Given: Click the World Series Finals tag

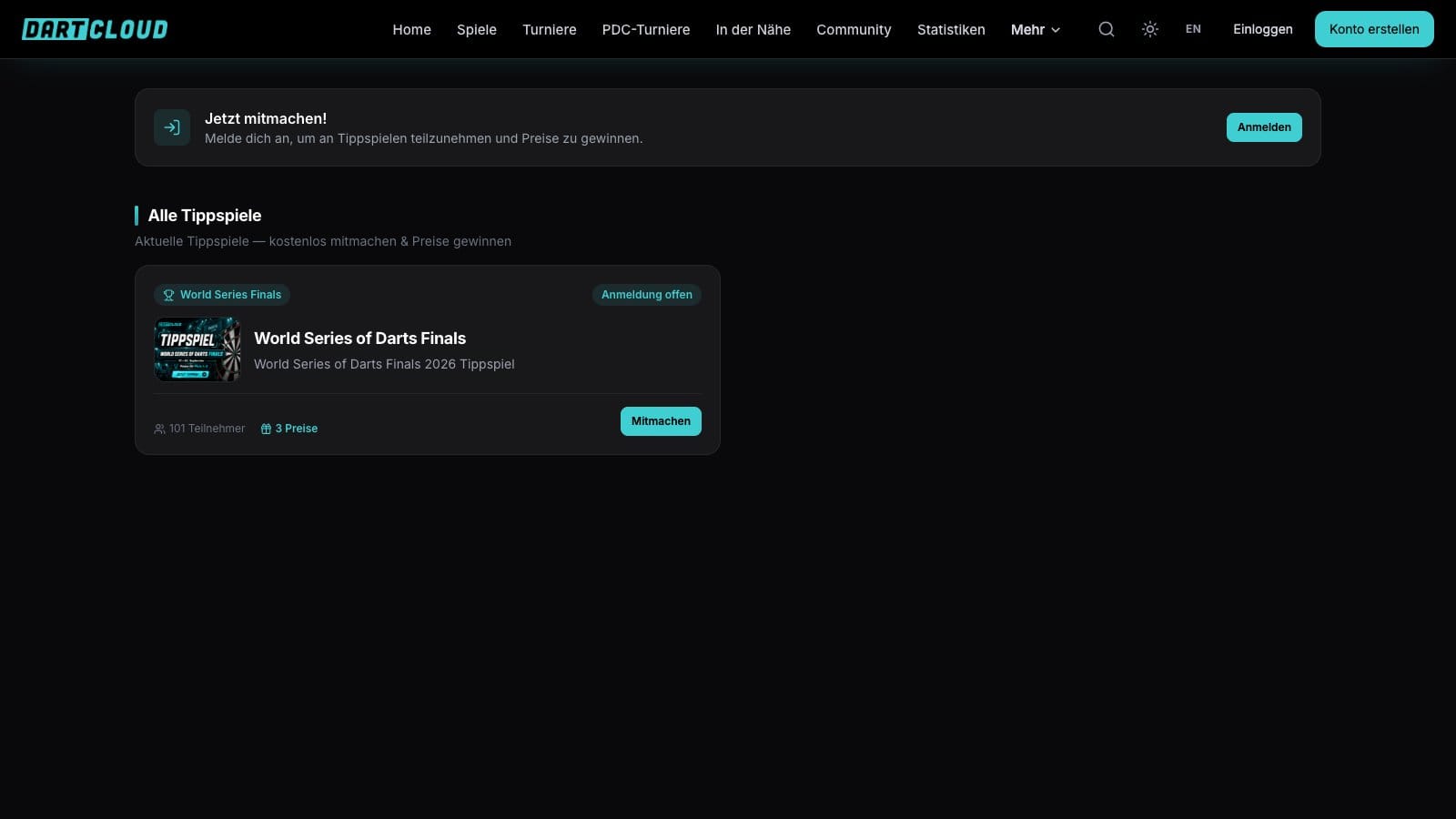Looking at the screenshot, I should coord(222,295).
